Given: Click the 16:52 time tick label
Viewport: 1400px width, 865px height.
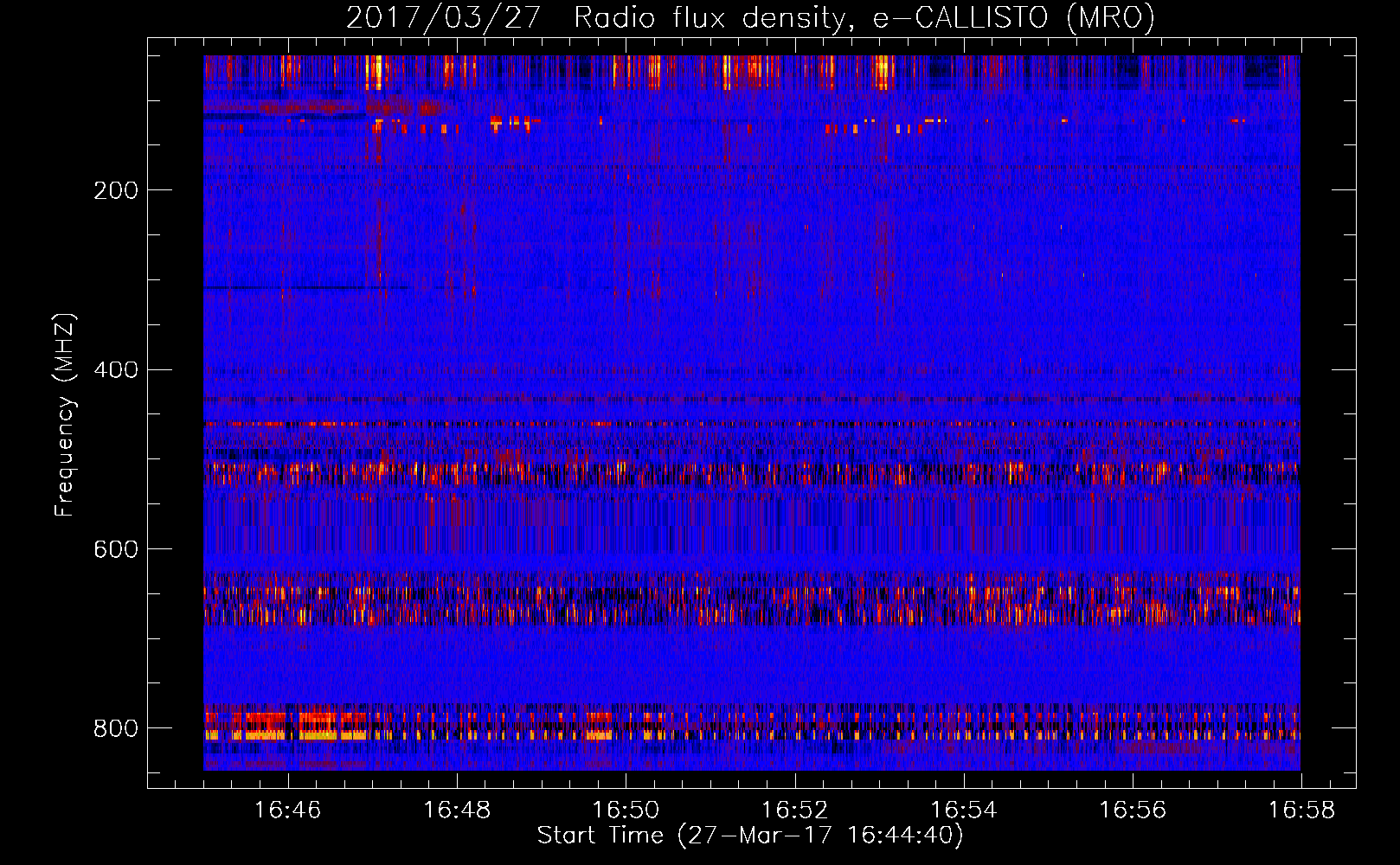Looking at the screenshot, I should pyautogui.click(x=795, y=810).
